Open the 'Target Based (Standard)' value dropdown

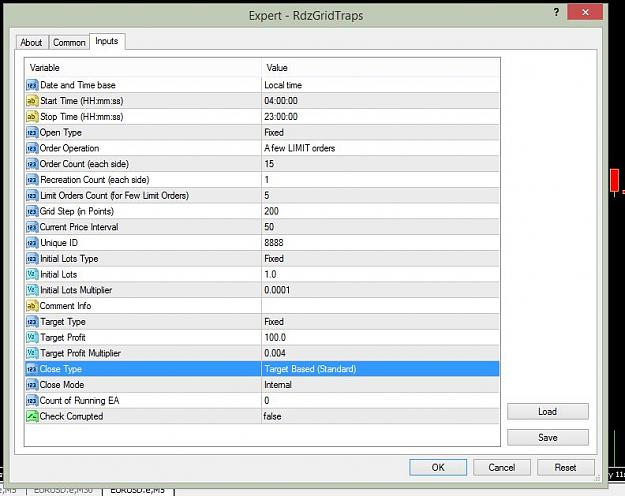380,369
